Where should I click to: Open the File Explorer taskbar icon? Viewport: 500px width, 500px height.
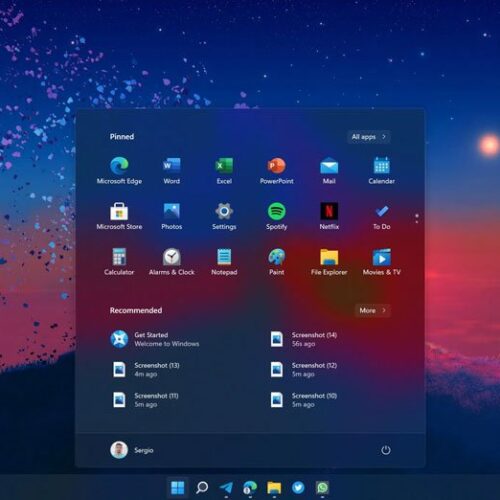tap(274, 488)
